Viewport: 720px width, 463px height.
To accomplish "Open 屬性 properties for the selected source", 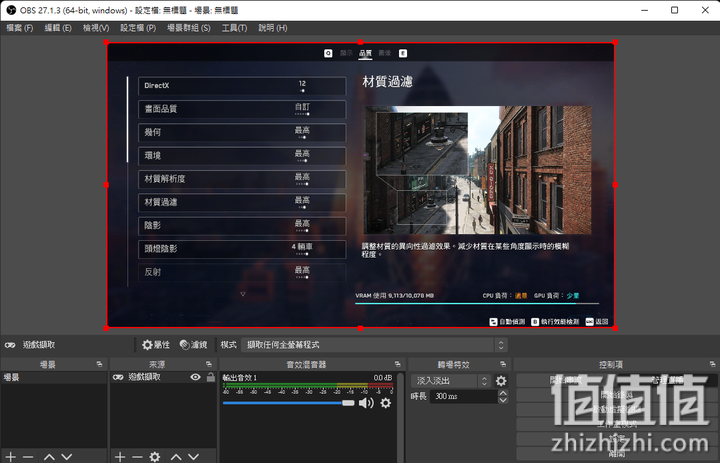I will coord(156,344).
